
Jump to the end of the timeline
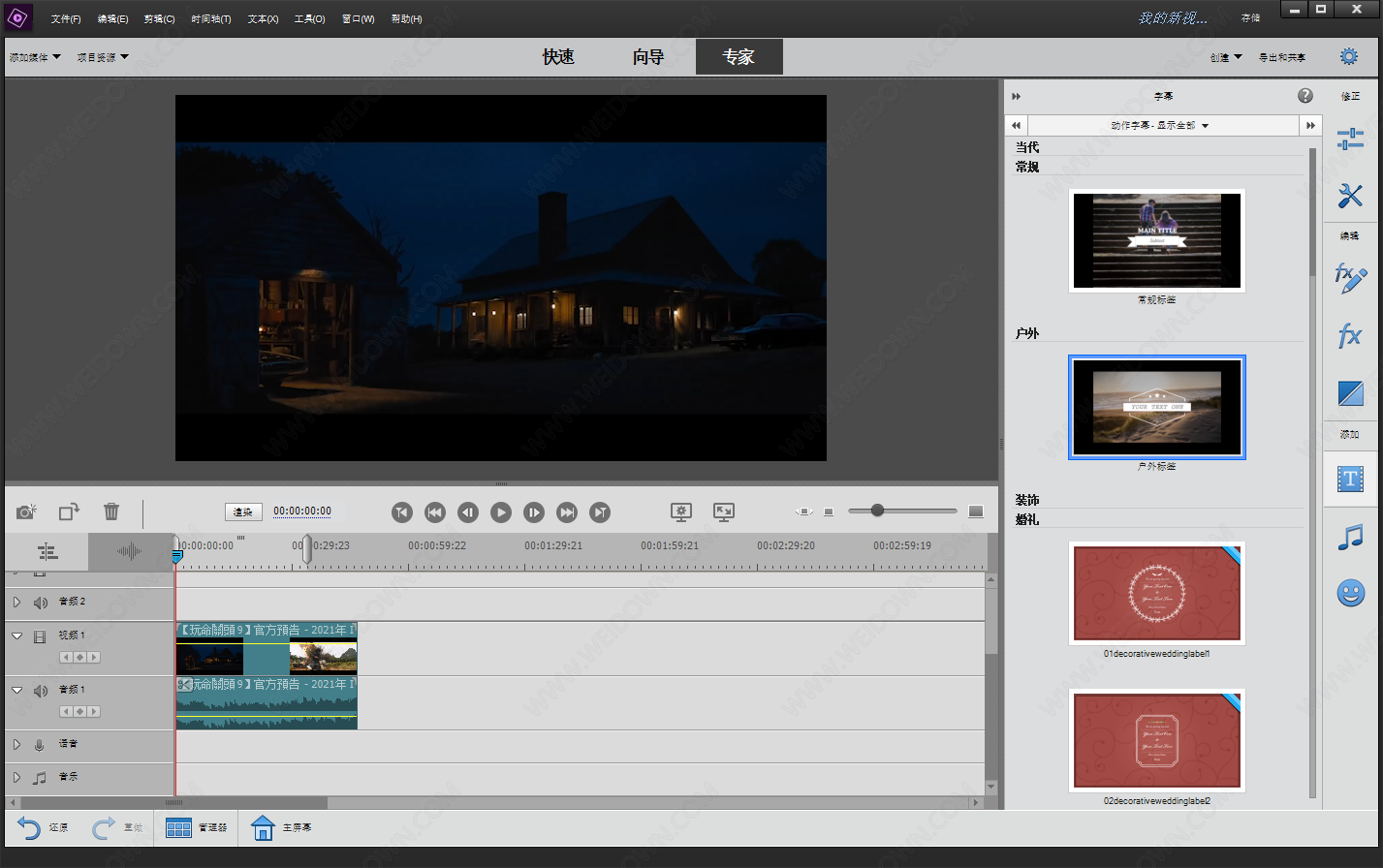coord(600,511)
